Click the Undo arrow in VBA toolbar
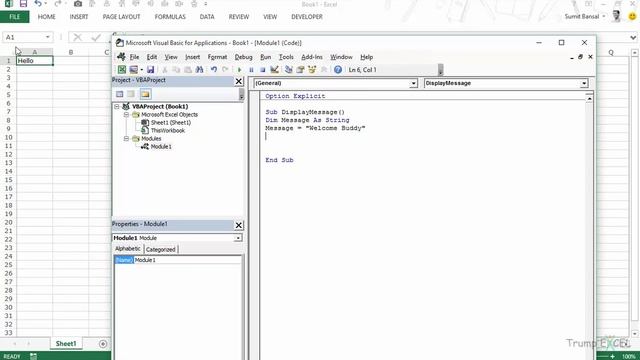Image resolution: width=640 pixels, height=360 pixels. (x=213, y=70)
